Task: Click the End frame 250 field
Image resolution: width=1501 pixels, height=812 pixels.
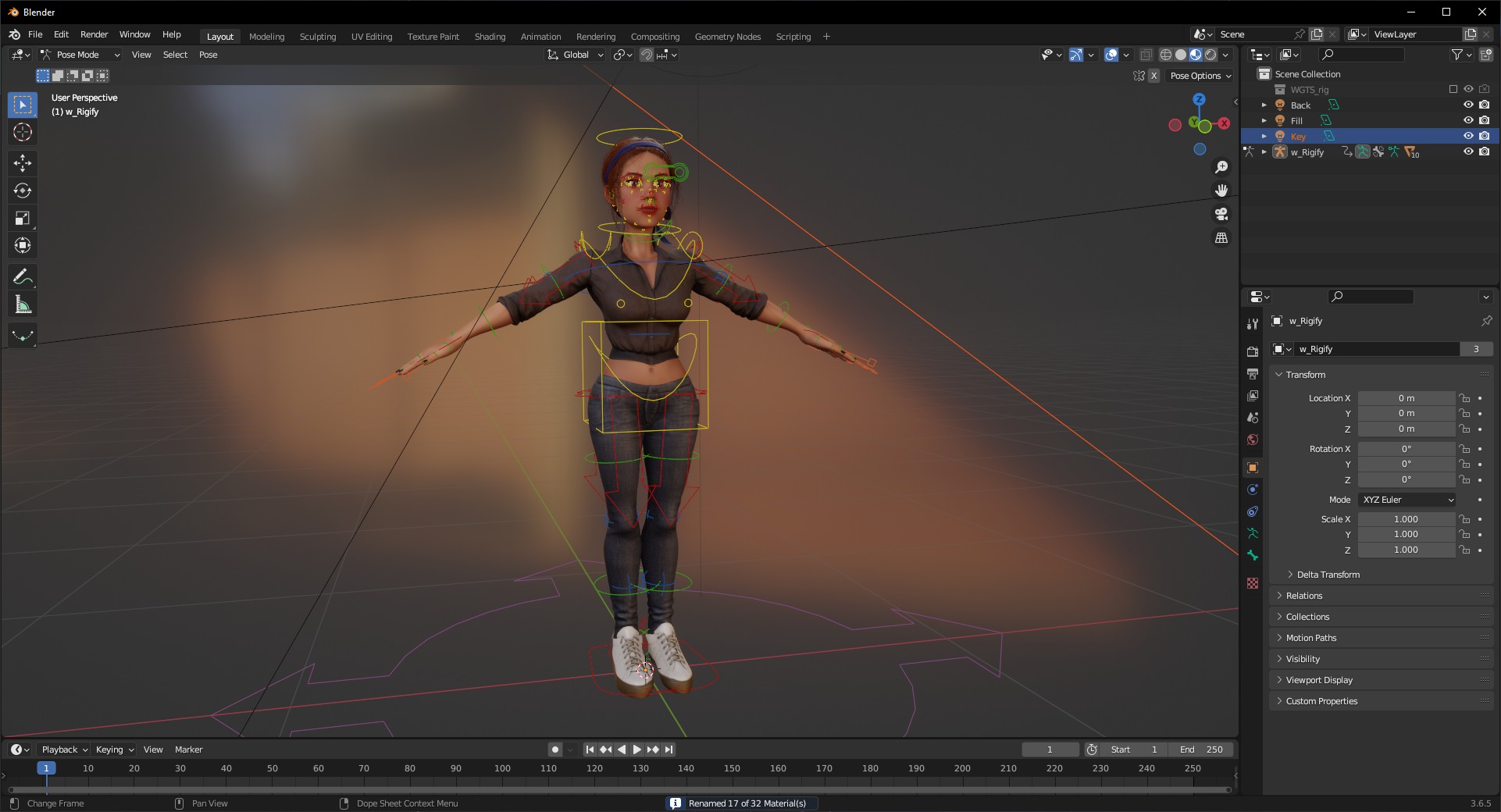Action: (1202, 750)
